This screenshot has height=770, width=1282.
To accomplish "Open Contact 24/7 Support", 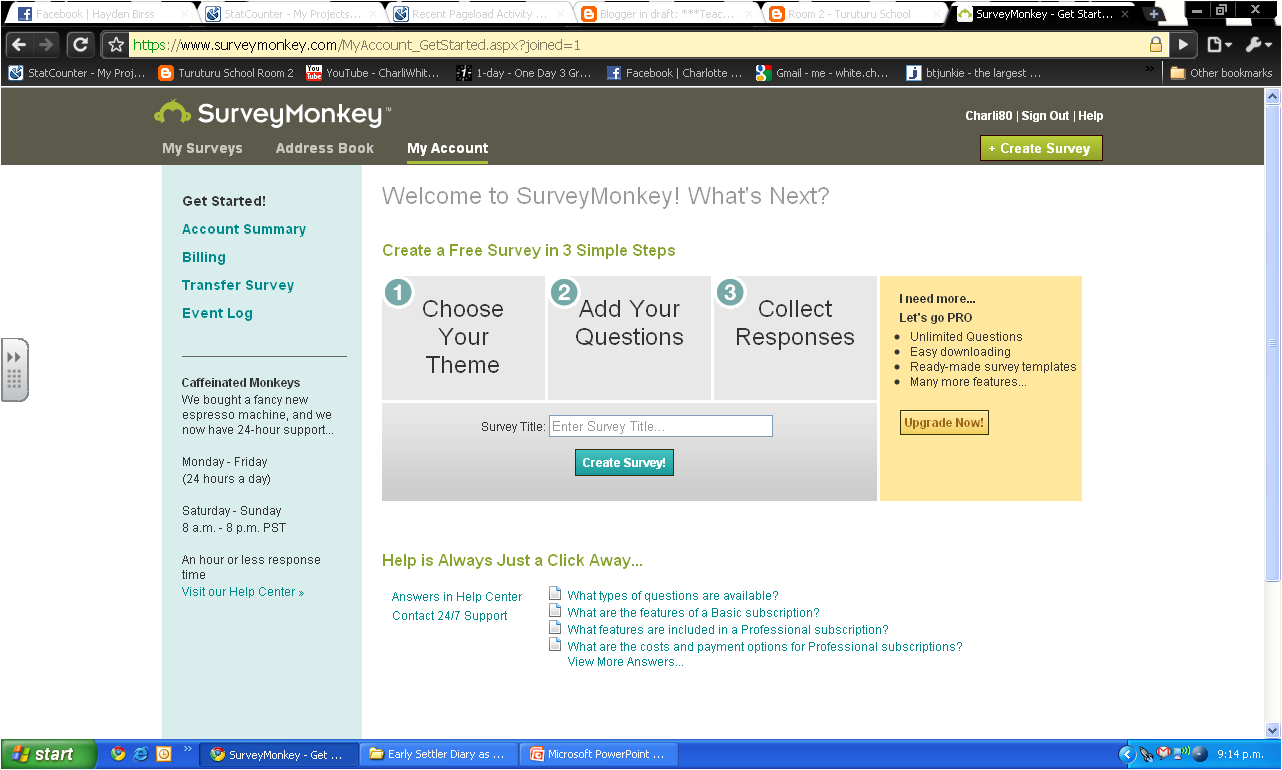I will pos(450,616).
